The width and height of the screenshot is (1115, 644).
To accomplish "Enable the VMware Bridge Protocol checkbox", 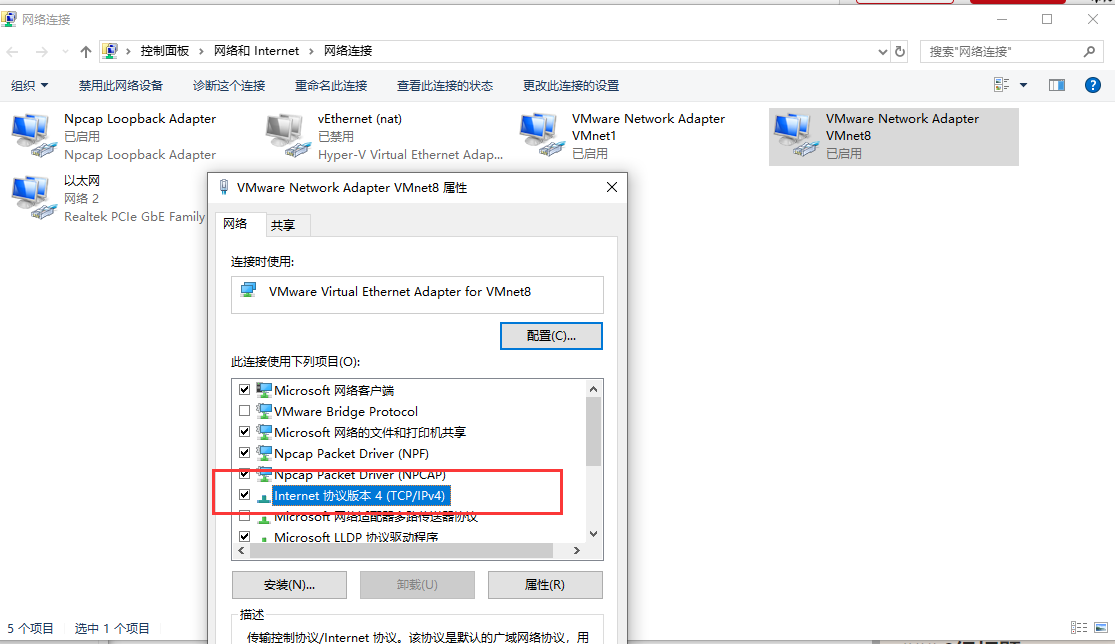I will (x=245, y=411).
